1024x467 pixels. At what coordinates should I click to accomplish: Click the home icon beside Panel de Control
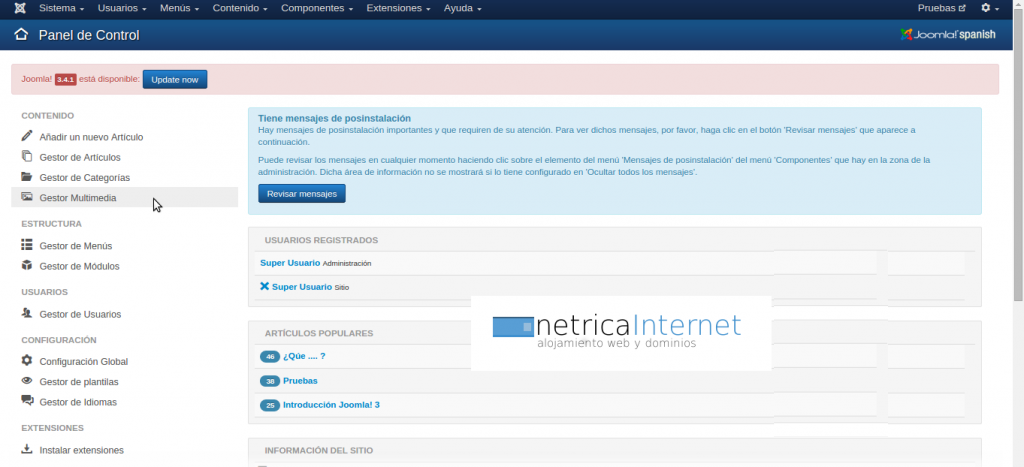21,35
